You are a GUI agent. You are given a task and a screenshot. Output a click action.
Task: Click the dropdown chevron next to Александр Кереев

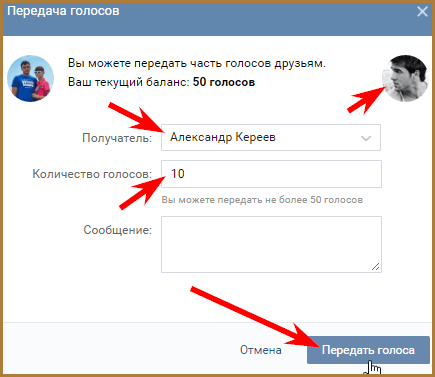[x=366, y=138]
